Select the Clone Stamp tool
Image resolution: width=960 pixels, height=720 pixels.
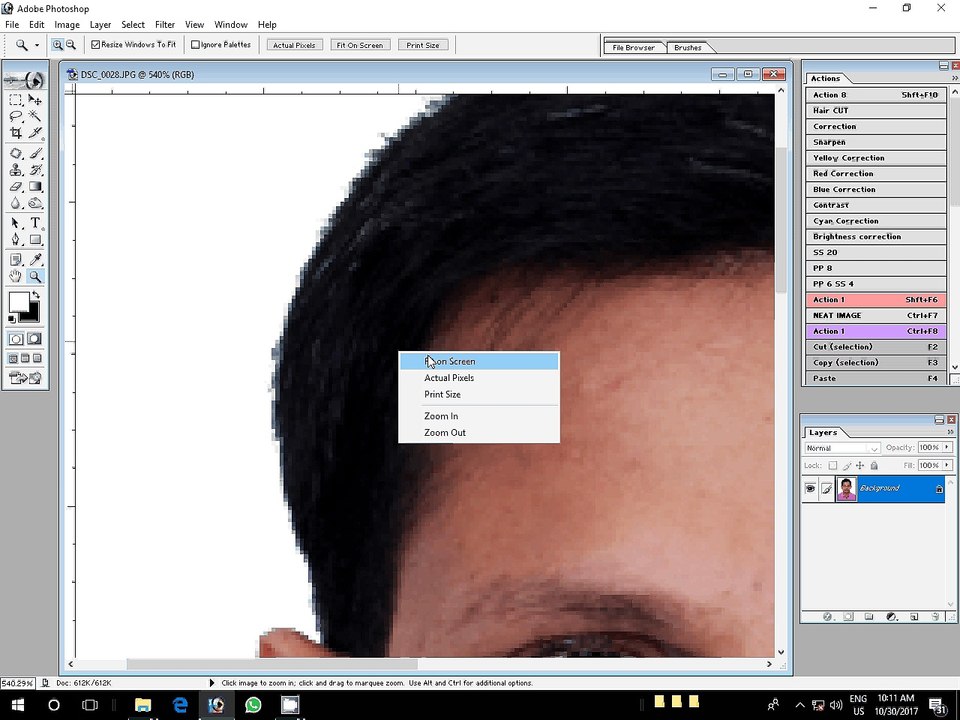[x=16, y=170]
